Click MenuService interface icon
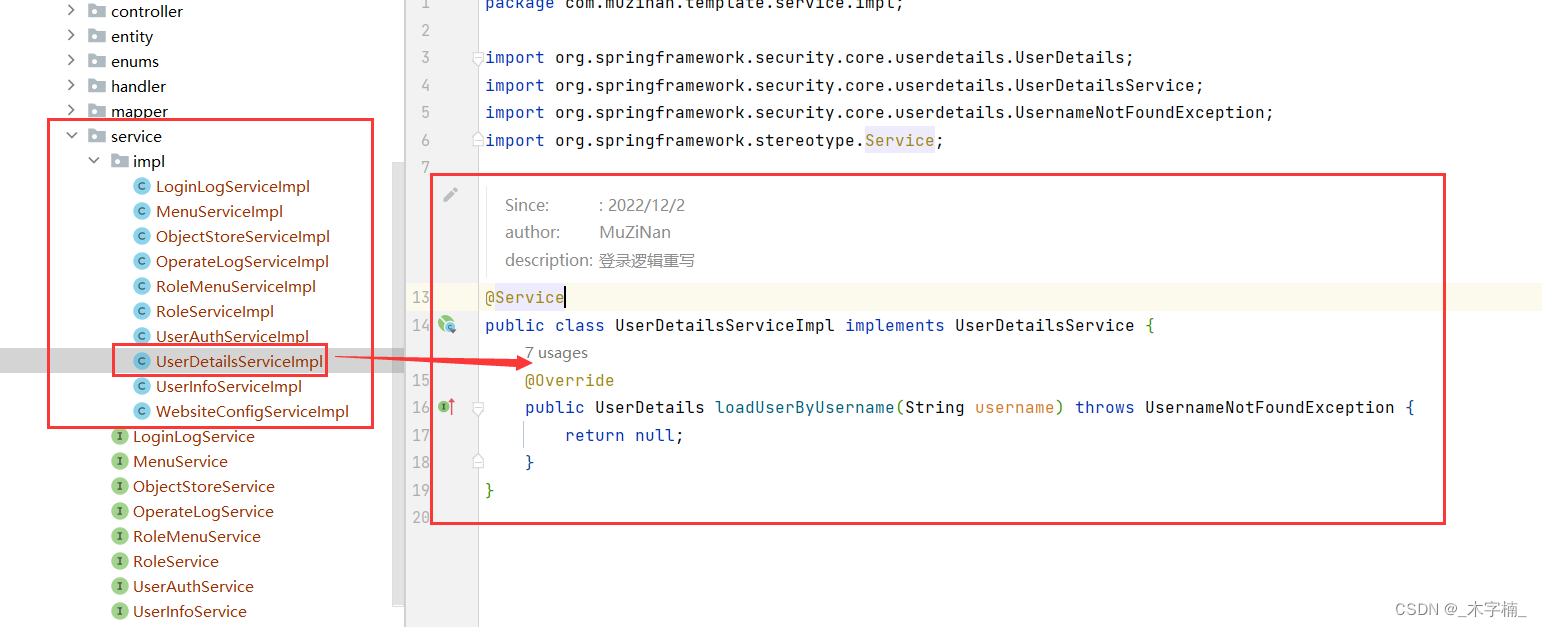Image resolution: width=1542 pixels, height=627 pixels. (x=120, y=461)
